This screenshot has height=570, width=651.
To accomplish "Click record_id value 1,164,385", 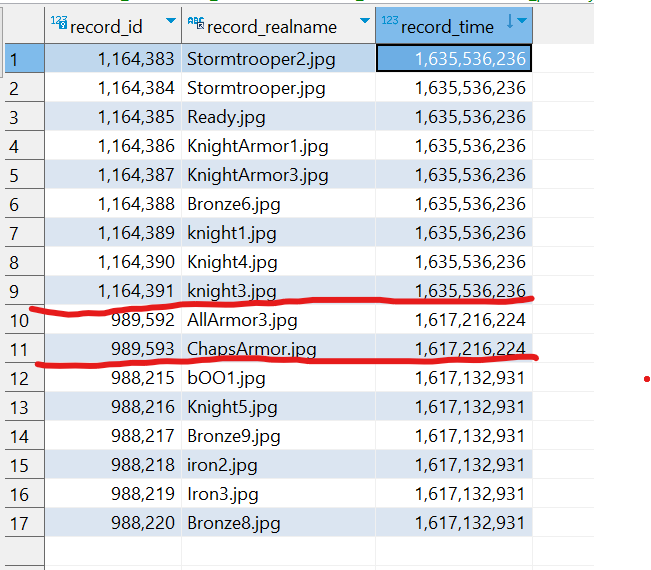I will click(x=113, y=117).
